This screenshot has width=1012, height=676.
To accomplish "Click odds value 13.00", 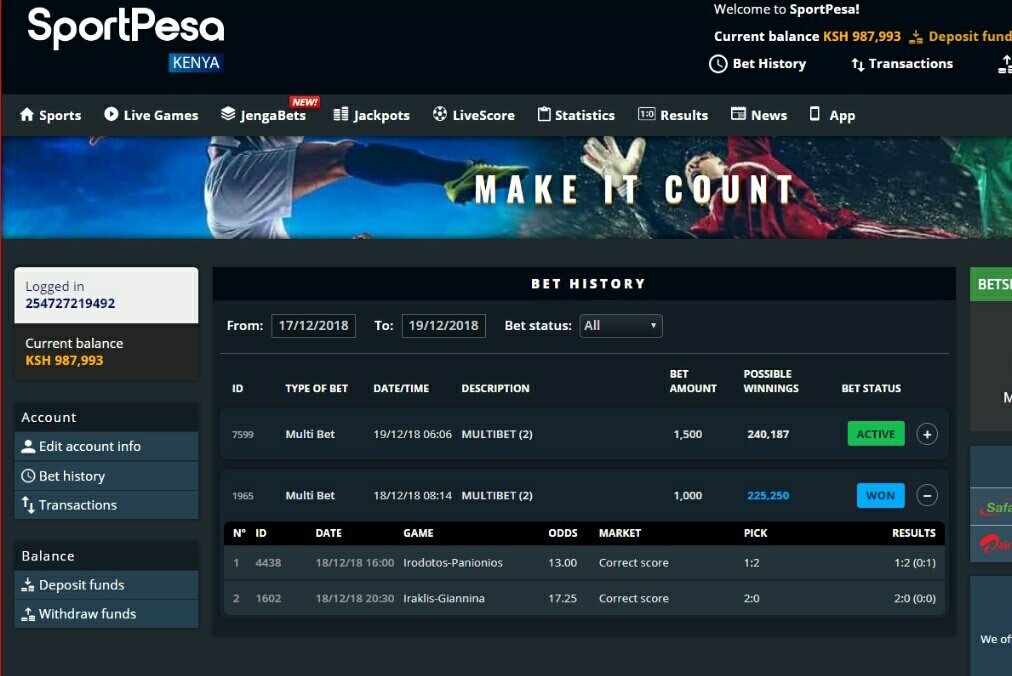I will (x=562, y=562).
